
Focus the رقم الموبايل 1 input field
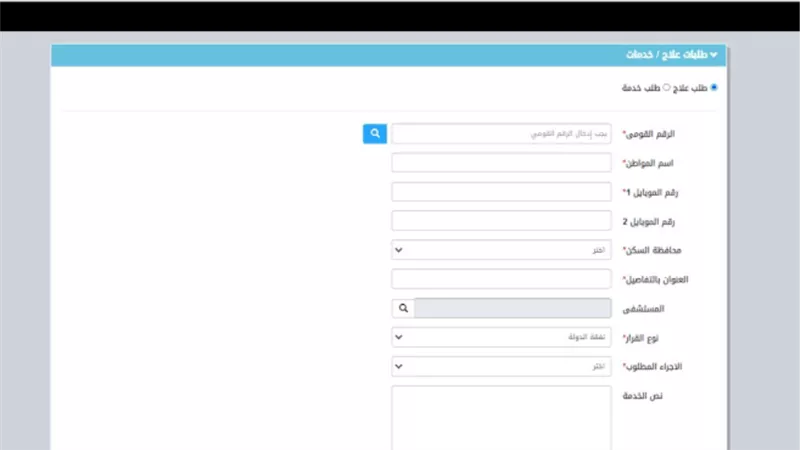click(501, 192)
